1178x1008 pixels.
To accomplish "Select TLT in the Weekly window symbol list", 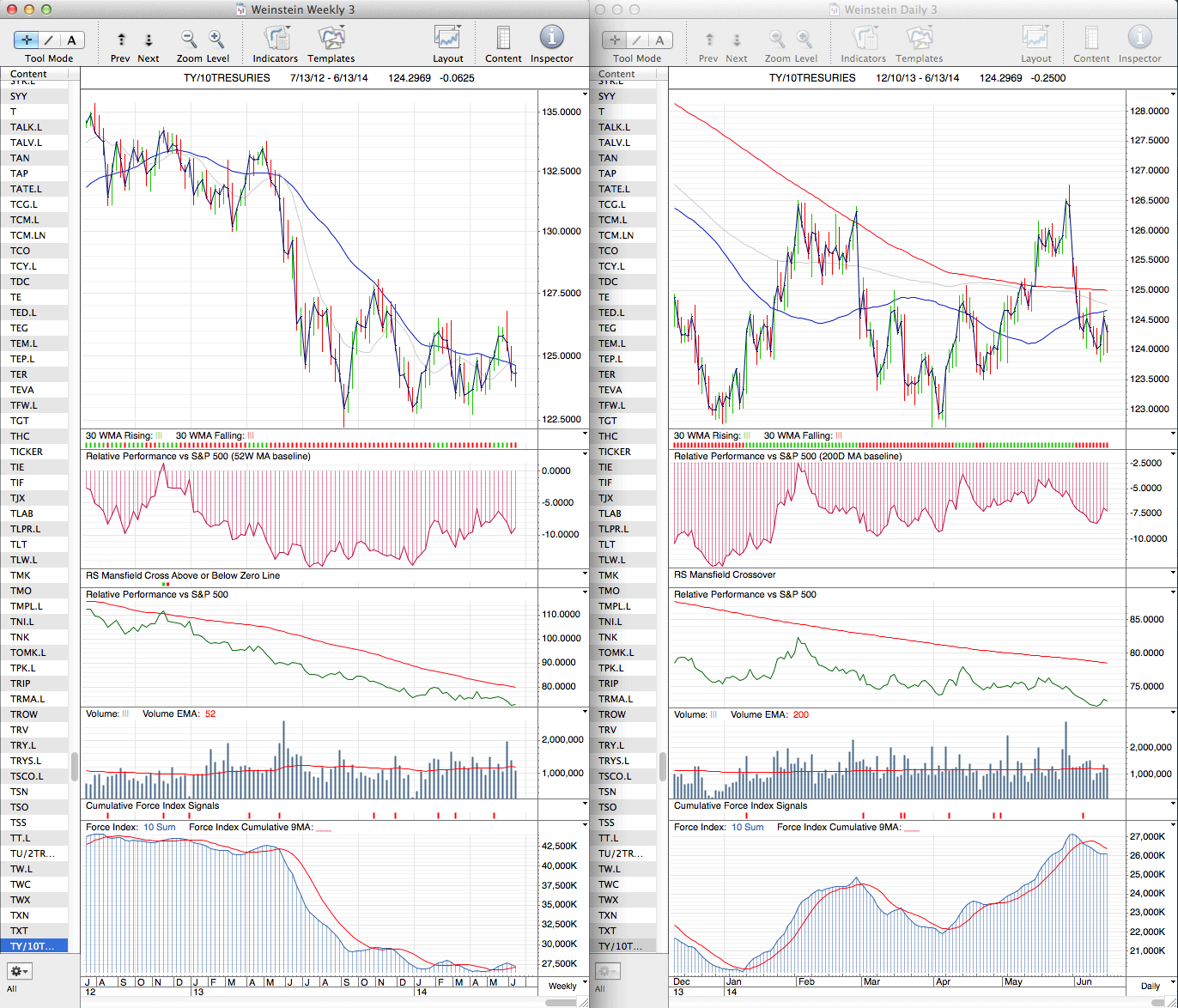I will click(x=19, y=544).
